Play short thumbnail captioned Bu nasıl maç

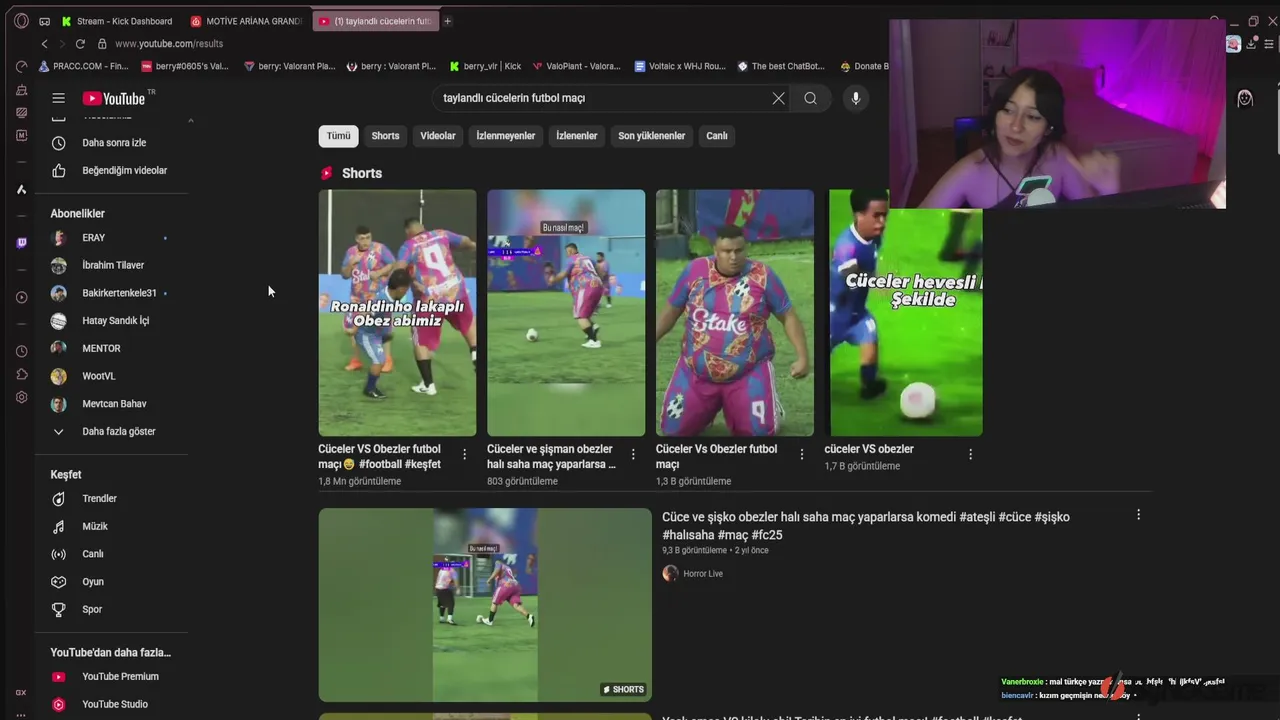point(566,313)
